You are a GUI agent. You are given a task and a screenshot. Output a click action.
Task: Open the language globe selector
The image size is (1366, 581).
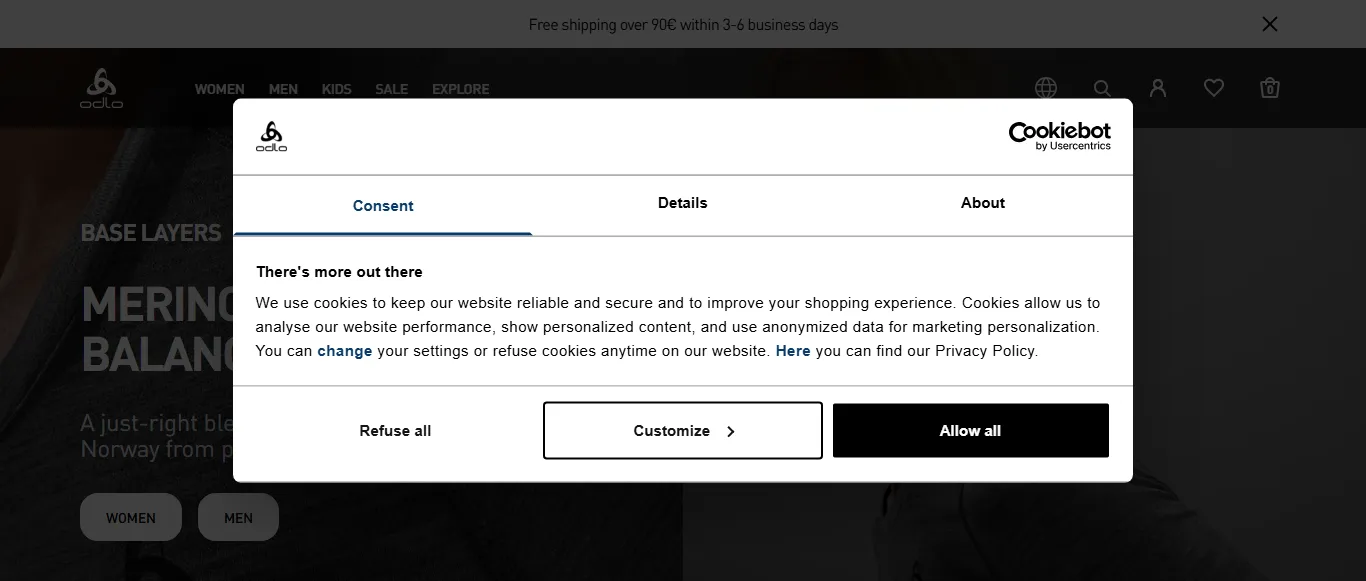coord(1046,88)
